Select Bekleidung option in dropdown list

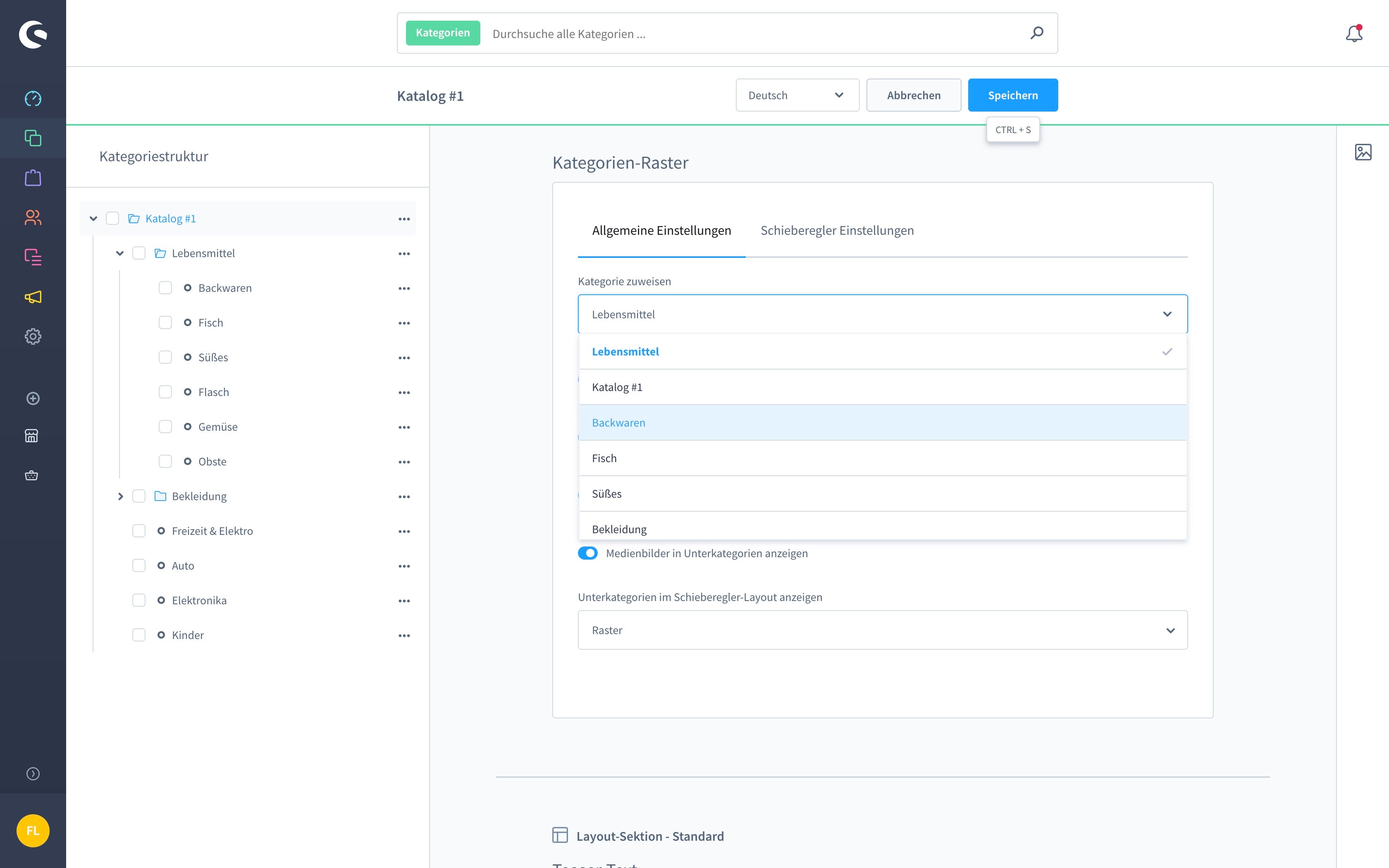(x=883, y=527)
